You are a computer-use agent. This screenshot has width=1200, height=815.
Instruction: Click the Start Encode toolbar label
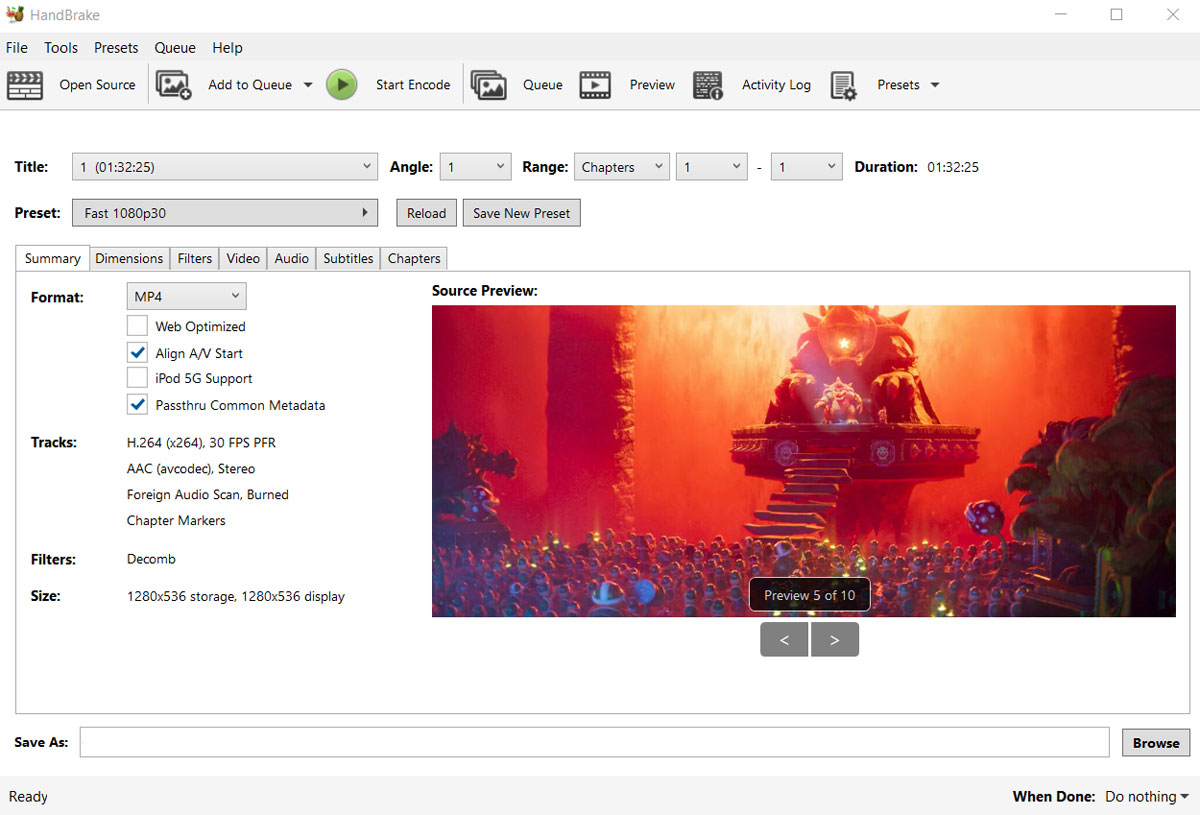[413, 85]
